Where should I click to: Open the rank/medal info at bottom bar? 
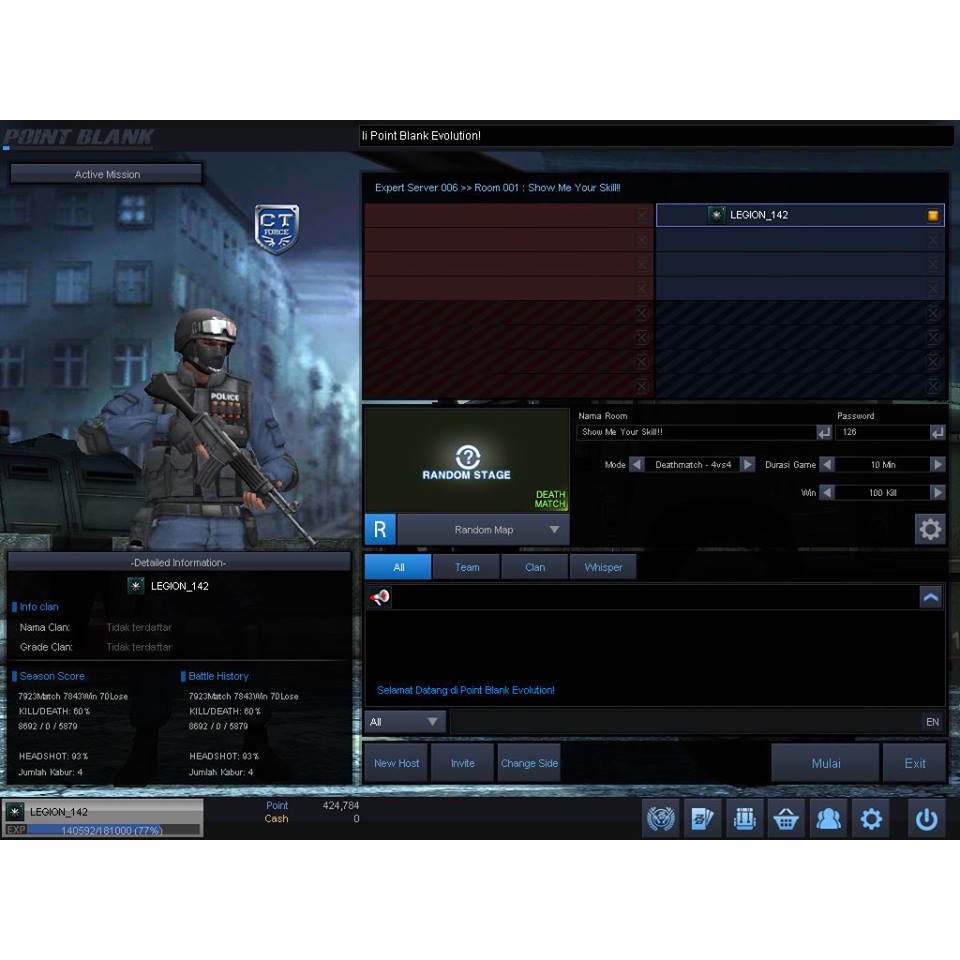click(661, 818)
